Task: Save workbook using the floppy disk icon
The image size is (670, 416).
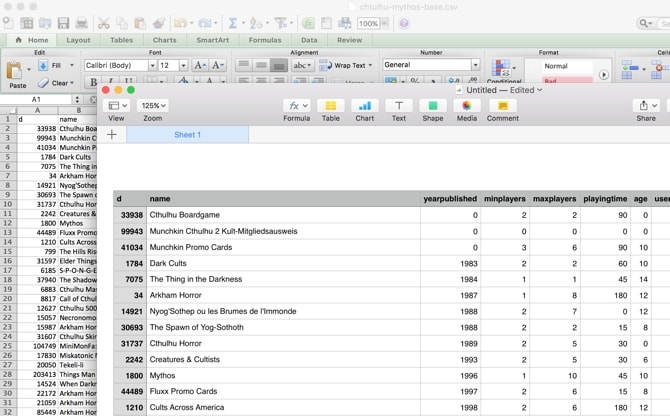Action: (x=63, y=23)
